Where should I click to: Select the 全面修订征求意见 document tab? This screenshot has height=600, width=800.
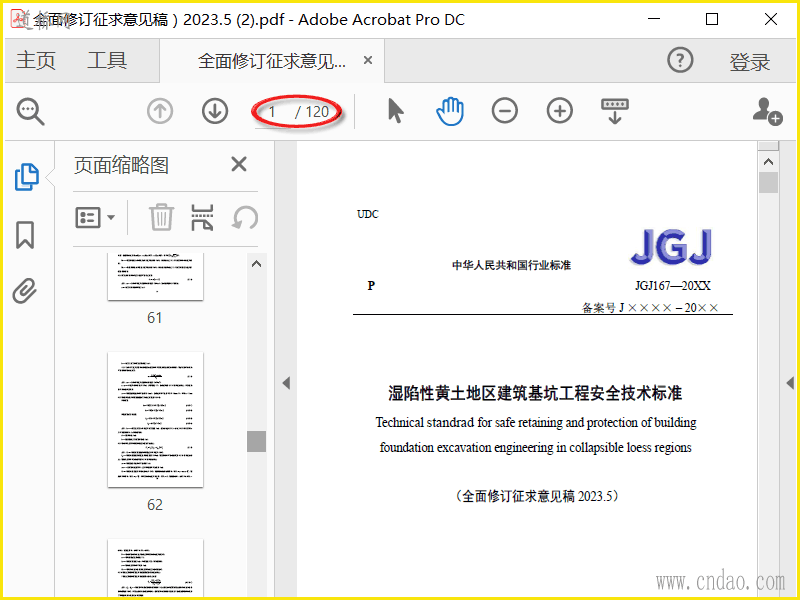tap(272, 61)
